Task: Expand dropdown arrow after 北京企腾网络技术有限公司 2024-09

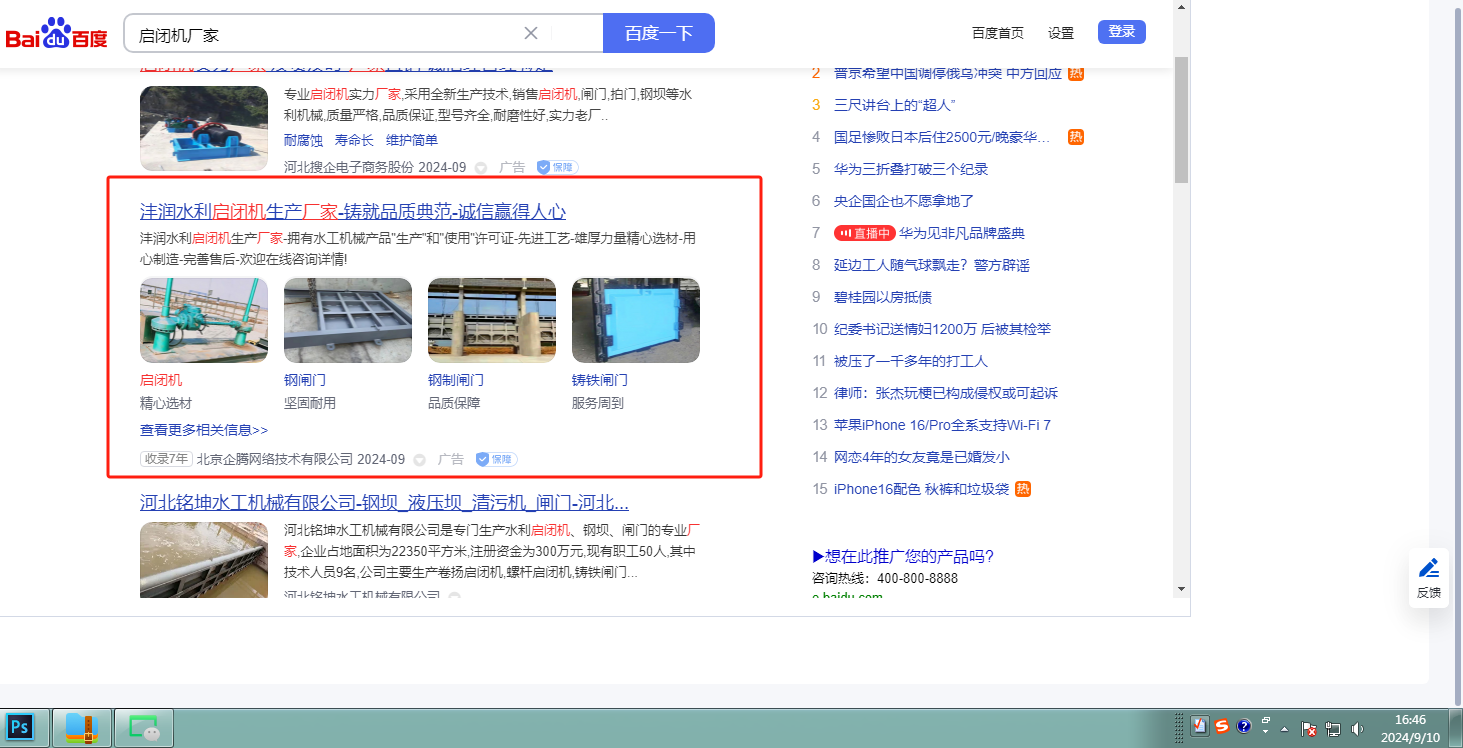Action: tap(420, 460)
